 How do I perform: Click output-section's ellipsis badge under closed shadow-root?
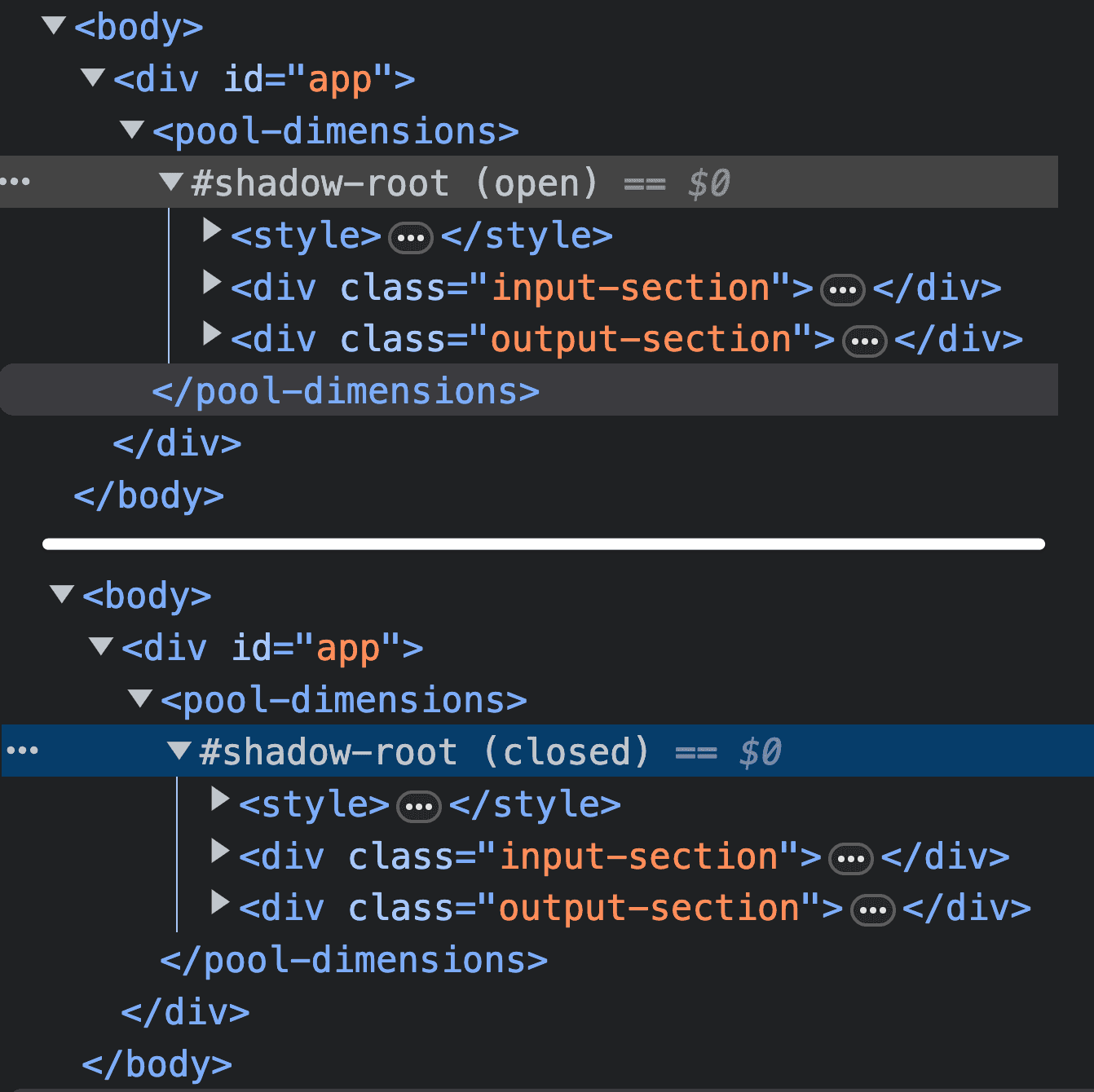click(x=872, y=910)
